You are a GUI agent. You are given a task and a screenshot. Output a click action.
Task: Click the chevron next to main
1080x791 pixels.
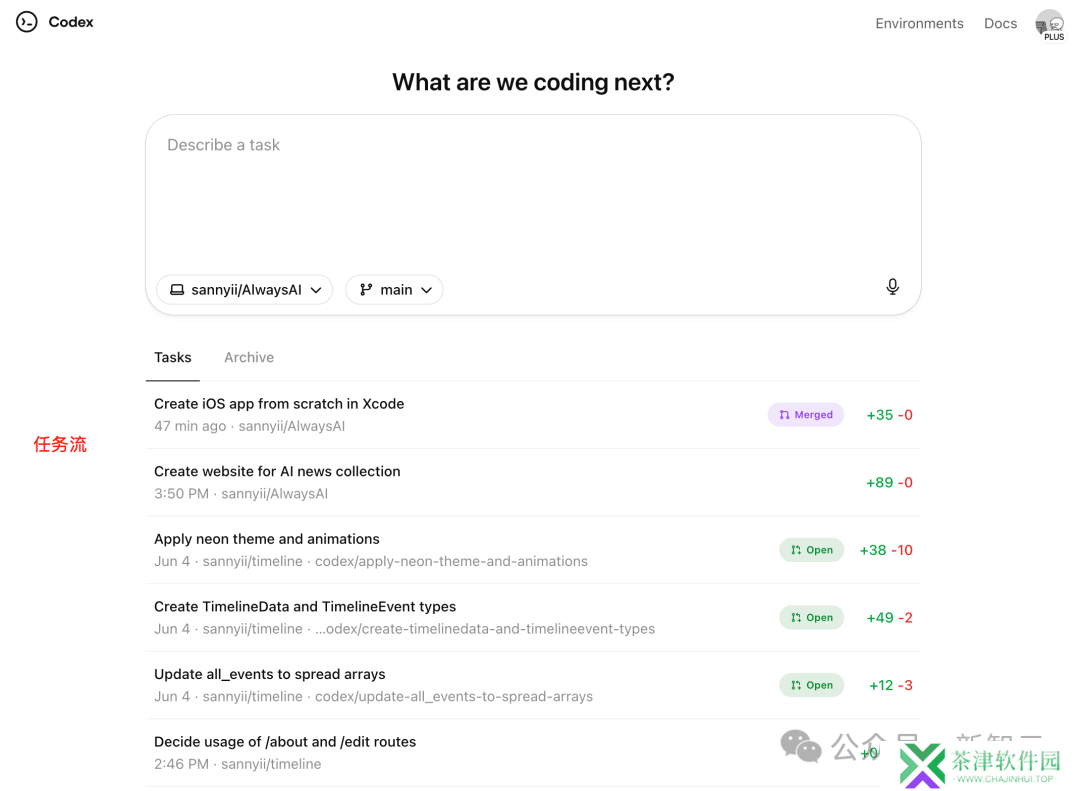pyautogui.click(x=426, y=290)
